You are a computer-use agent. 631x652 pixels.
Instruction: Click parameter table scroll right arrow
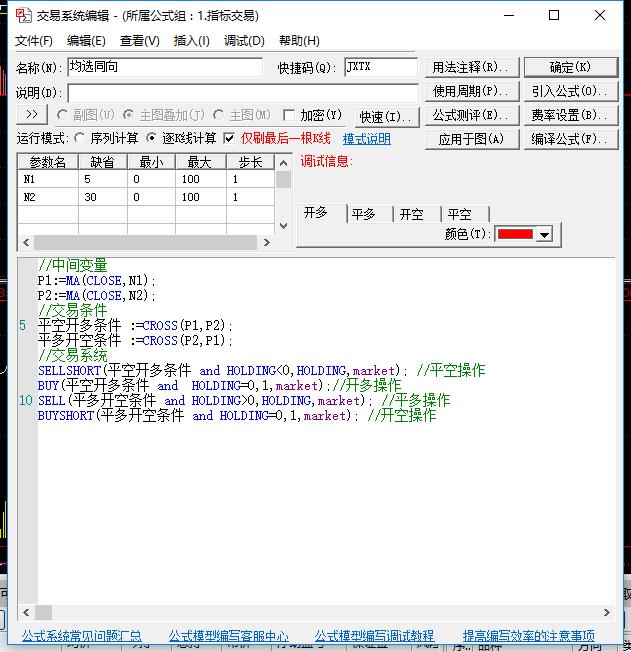[x=267, y=242]
